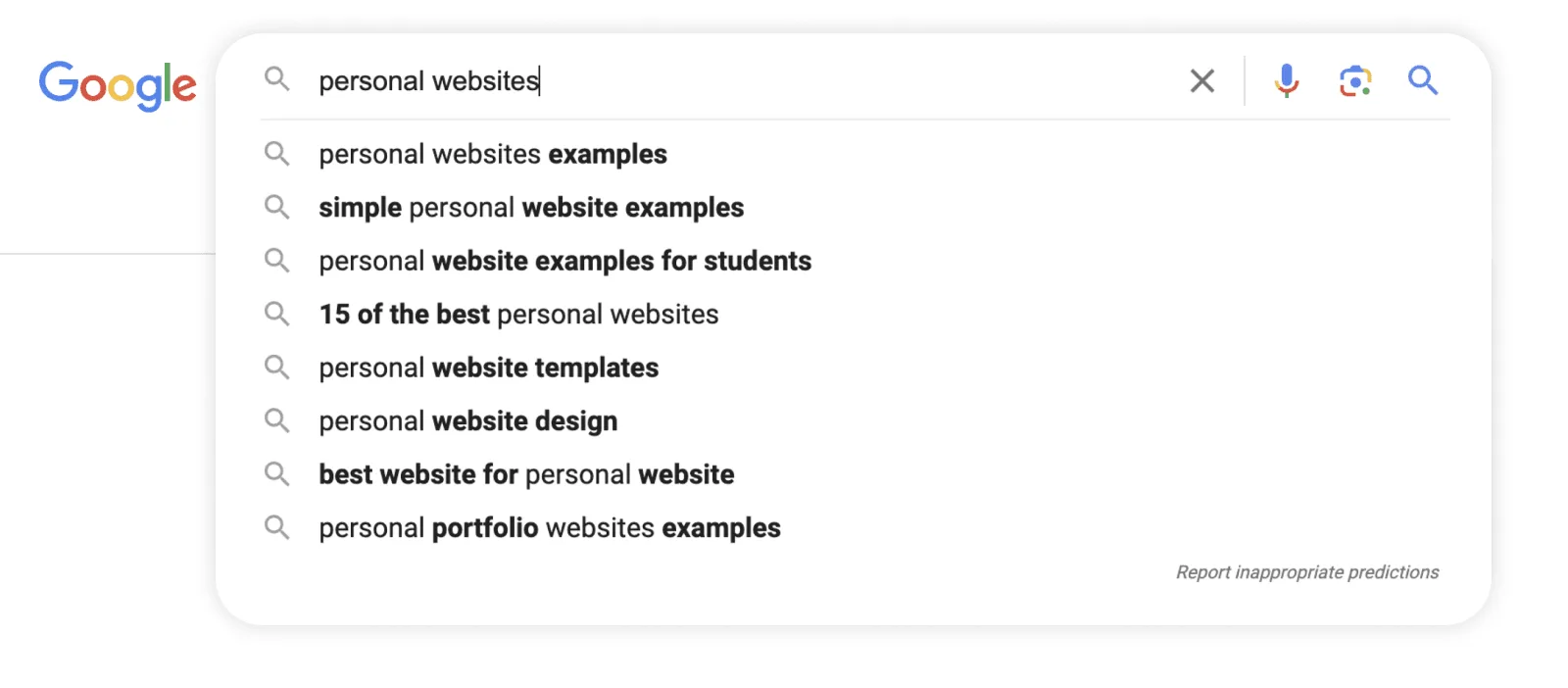Image resolution: width=1568 pixels, height=688 pixels.
Task: Click the magnifying glass search icon
Action: 1423,81
